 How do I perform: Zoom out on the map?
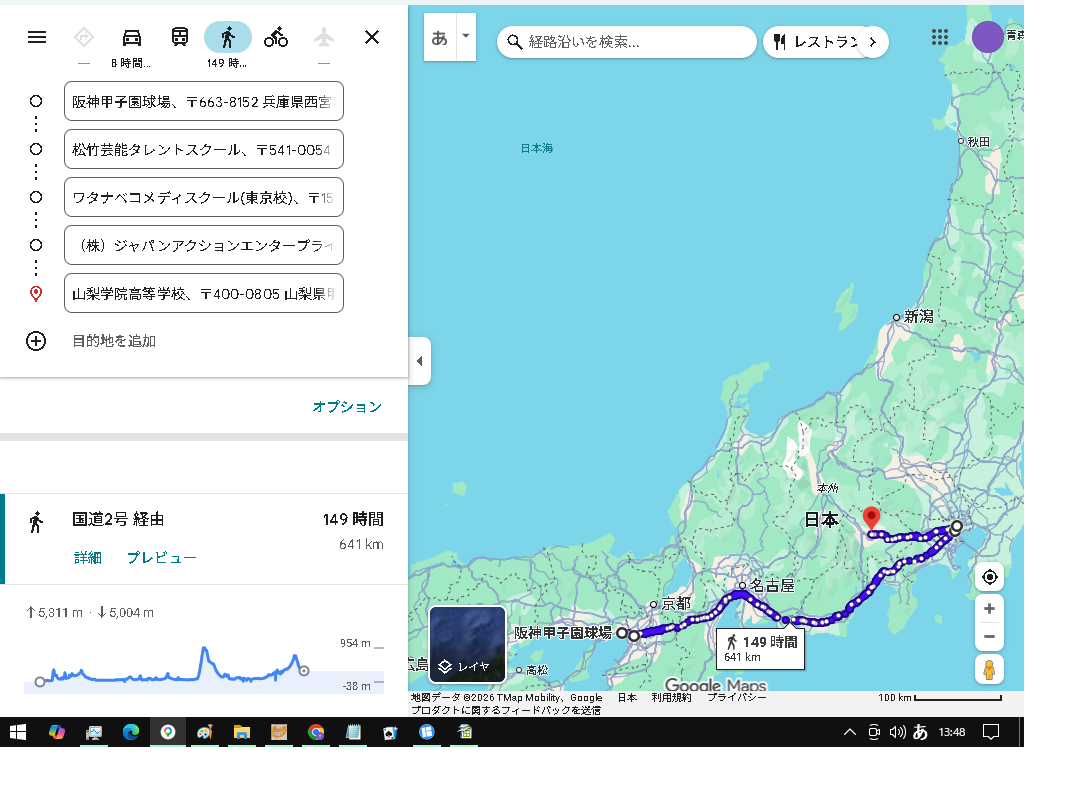point(989,636)
